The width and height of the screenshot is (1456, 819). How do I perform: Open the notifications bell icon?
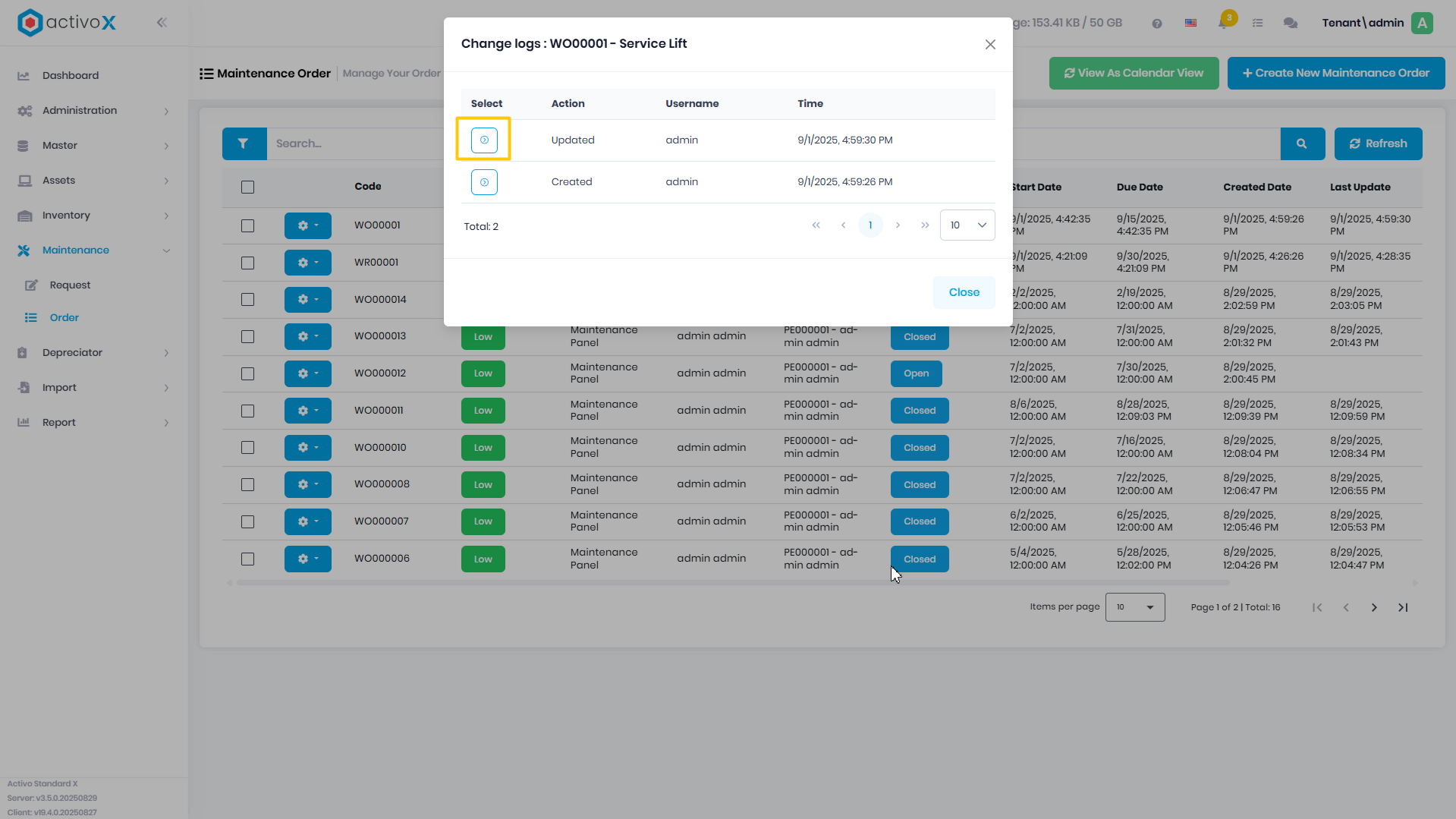pyautogui.click(x=1223, y=23)
